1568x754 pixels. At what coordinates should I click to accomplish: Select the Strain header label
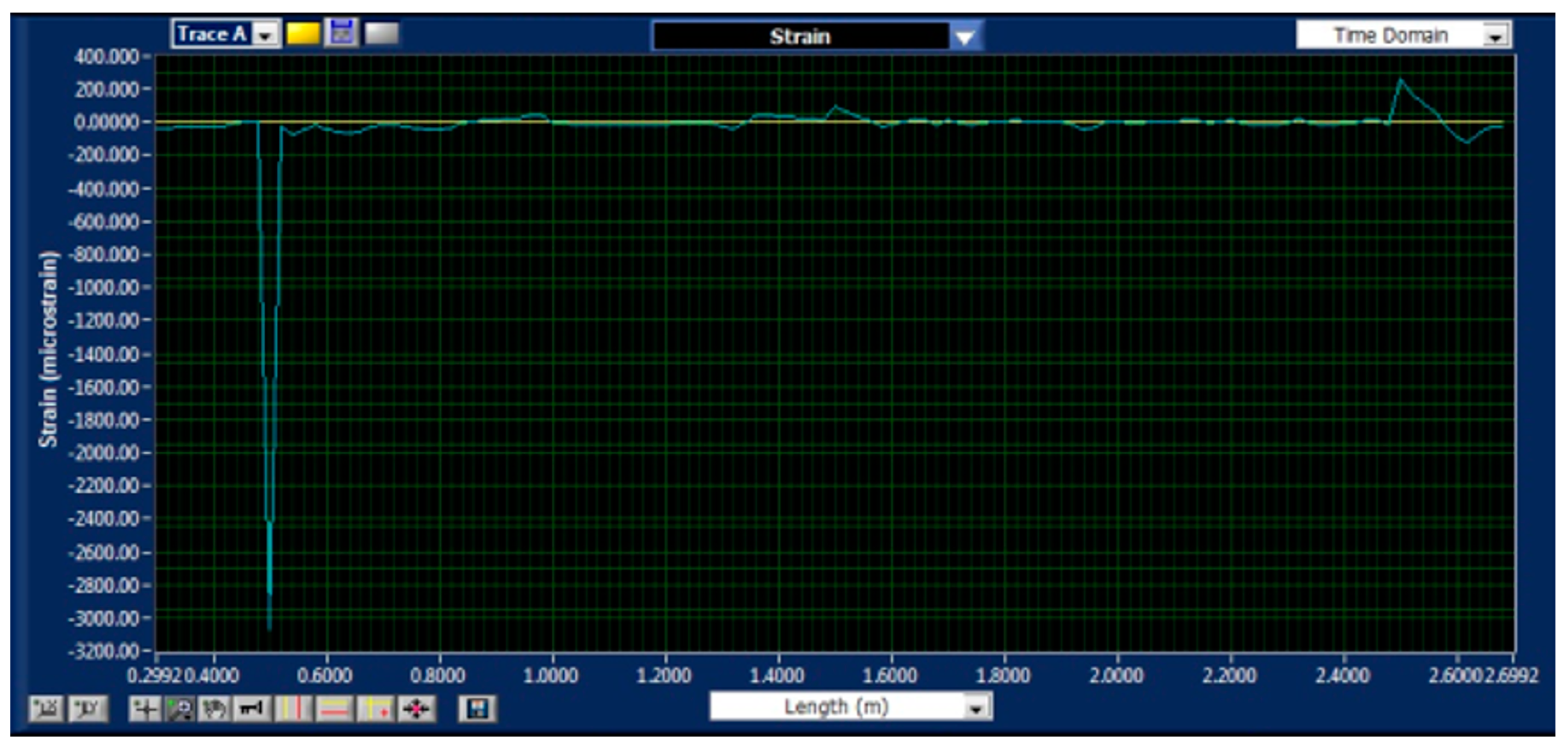pos(800,35)
